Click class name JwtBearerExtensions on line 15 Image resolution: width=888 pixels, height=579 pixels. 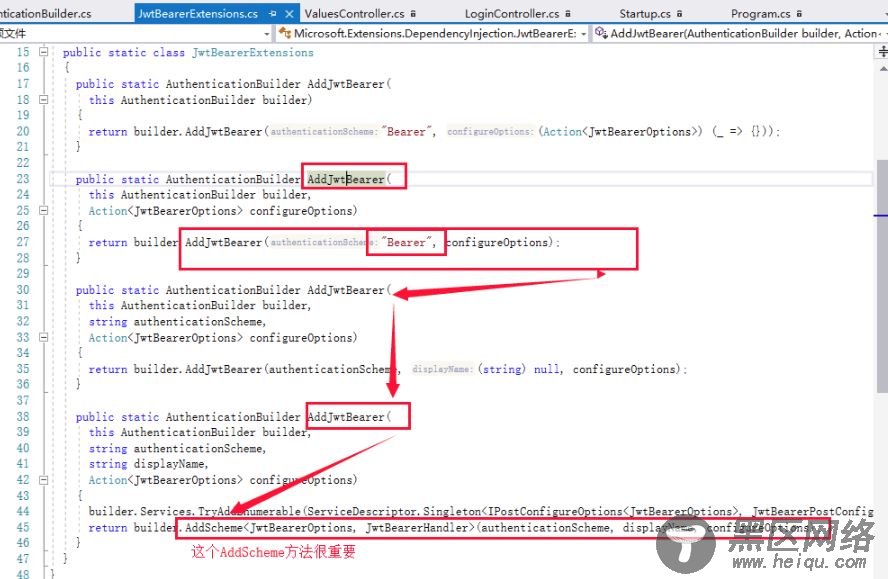pos(253,52)
